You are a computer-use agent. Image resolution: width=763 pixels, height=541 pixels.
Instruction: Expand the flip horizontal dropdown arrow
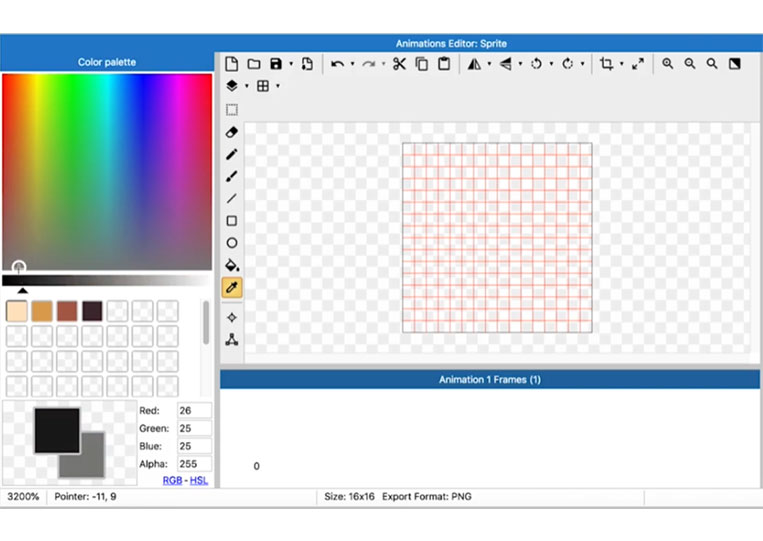(489, 64)
